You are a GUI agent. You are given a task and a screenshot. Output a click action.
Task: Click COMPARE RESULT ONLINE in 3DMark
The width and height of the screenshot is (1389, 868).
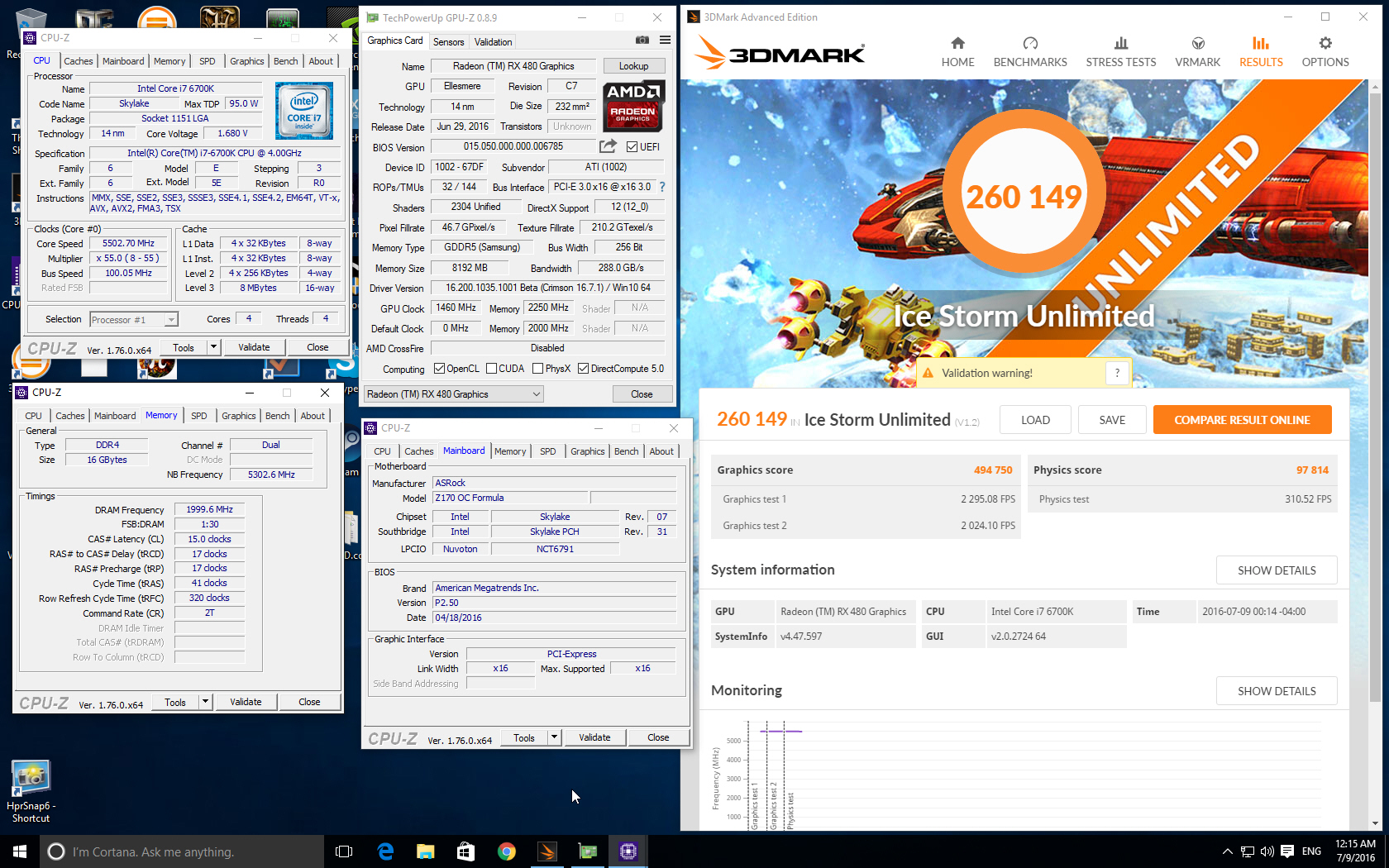pos(1242,420)
